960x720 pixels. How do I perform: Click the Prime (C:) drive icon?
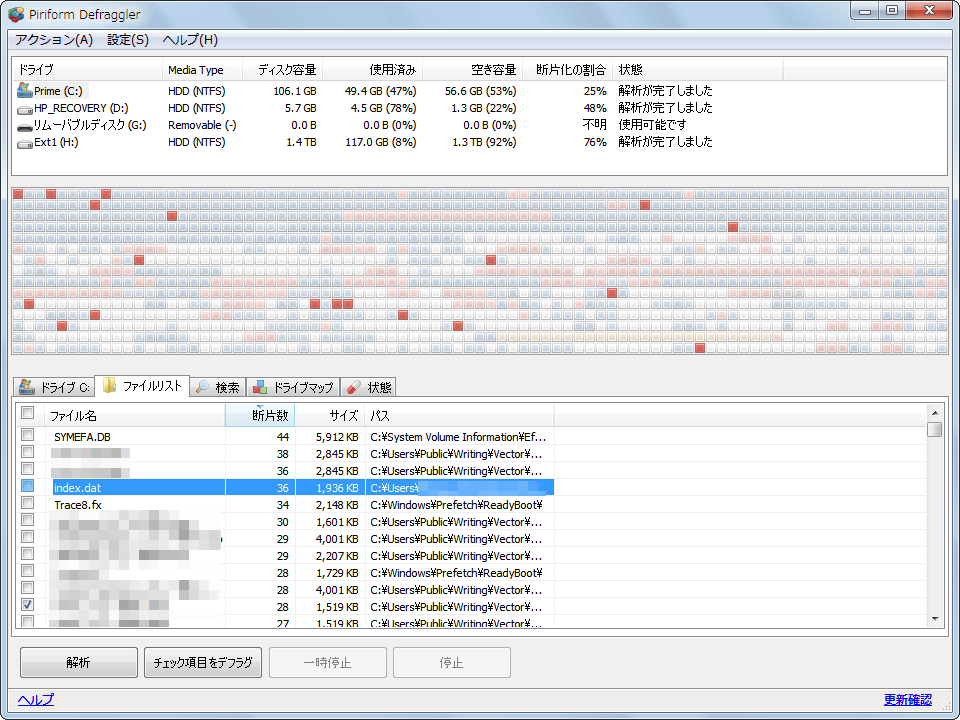(x=24, y=91)
